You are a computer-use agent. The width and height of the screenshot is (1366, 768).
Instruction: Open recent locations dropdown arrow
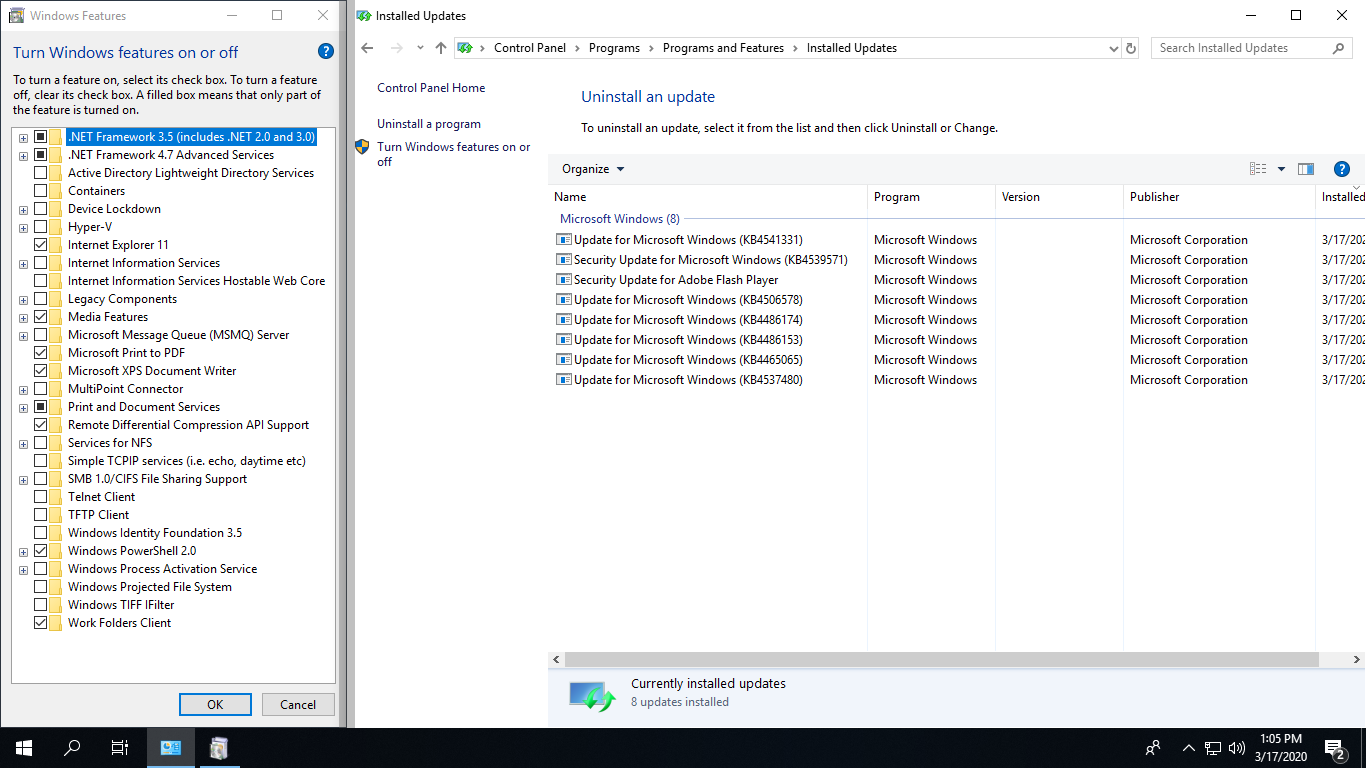pos(420,48)
